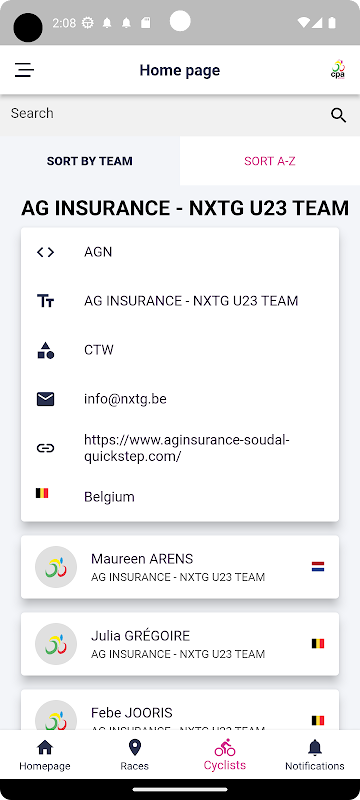The height and width of the screenshot is (800, 360).
Task: Open the hamburger menu
Action: point(24,70)
